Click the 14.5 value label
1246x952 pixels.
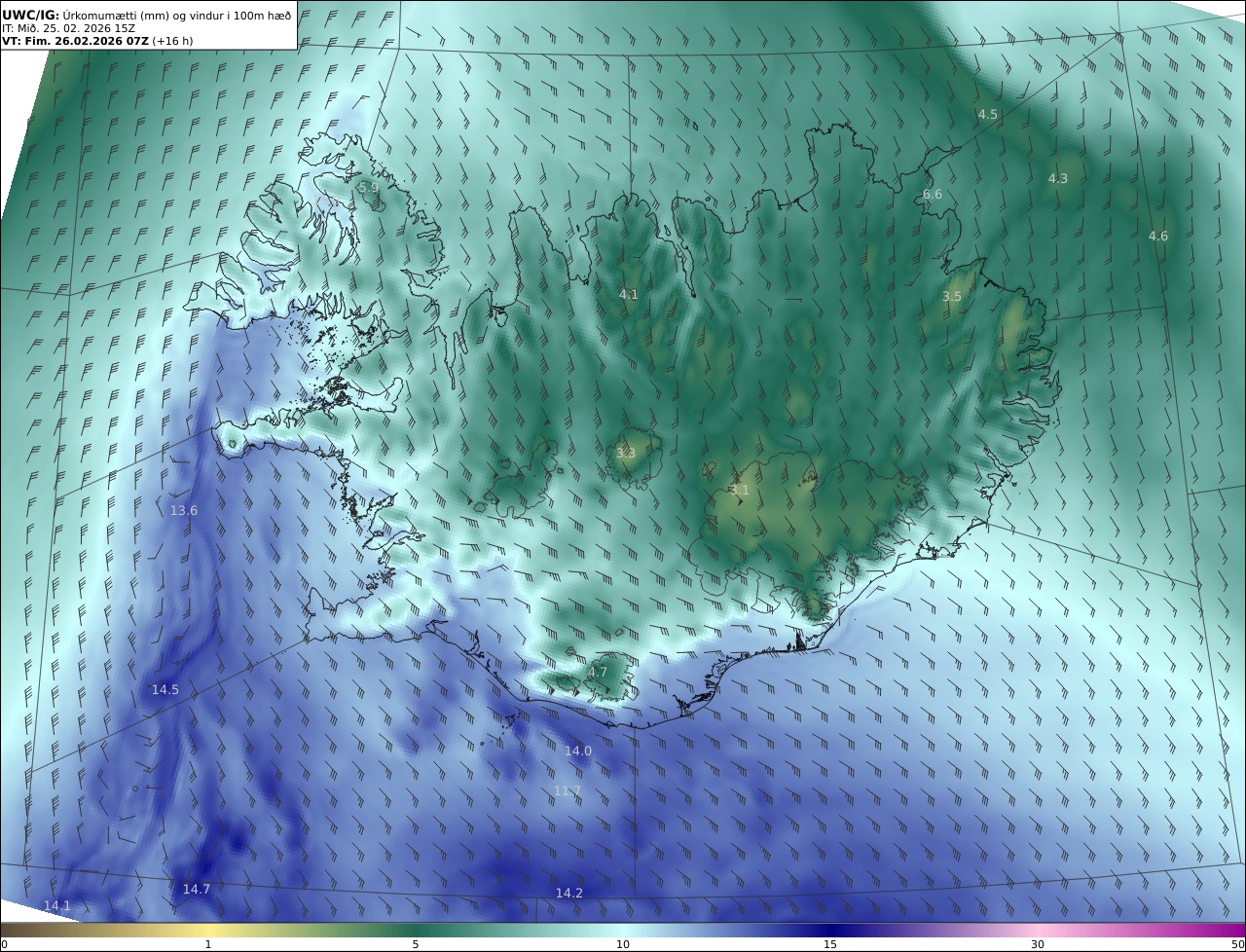(165, 689)
